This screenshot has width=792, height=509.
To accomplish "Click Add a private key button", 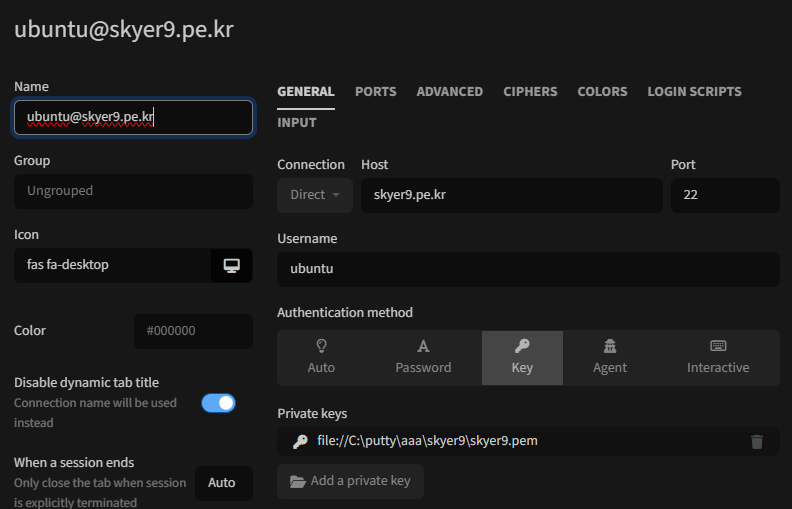I will click(x=350, y=481).
